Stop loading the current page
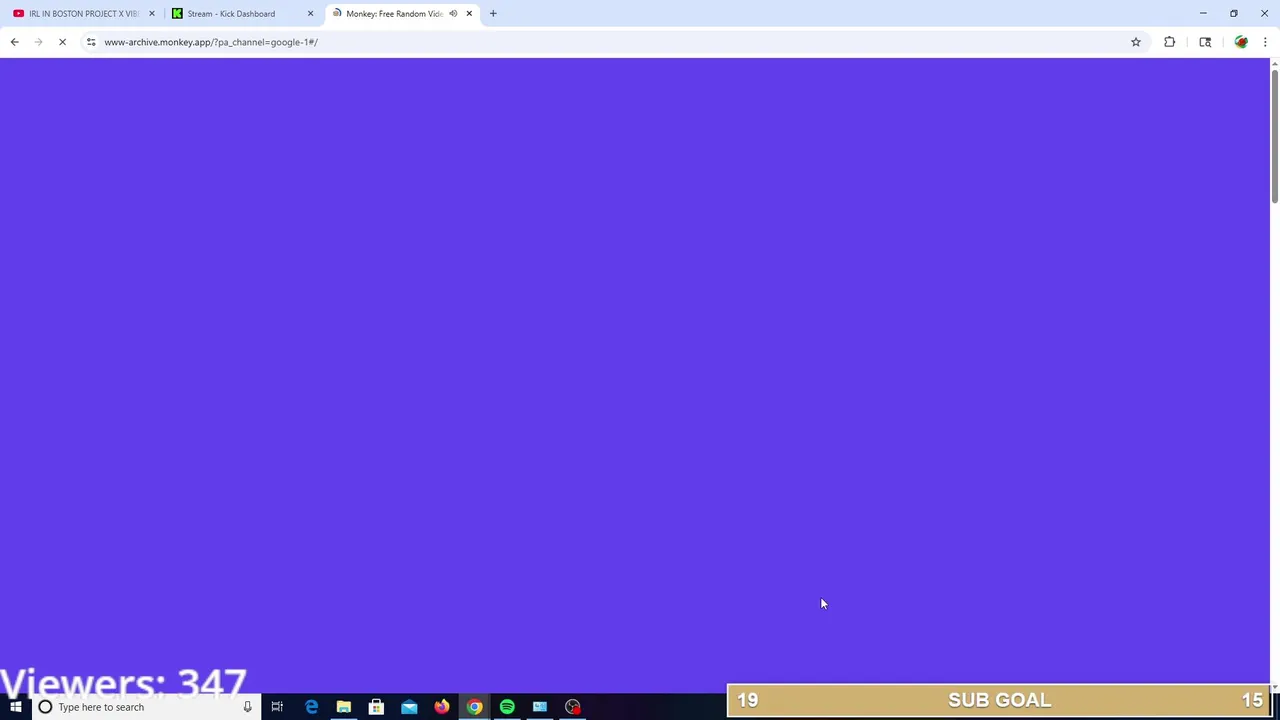 [x=62, y=42]
